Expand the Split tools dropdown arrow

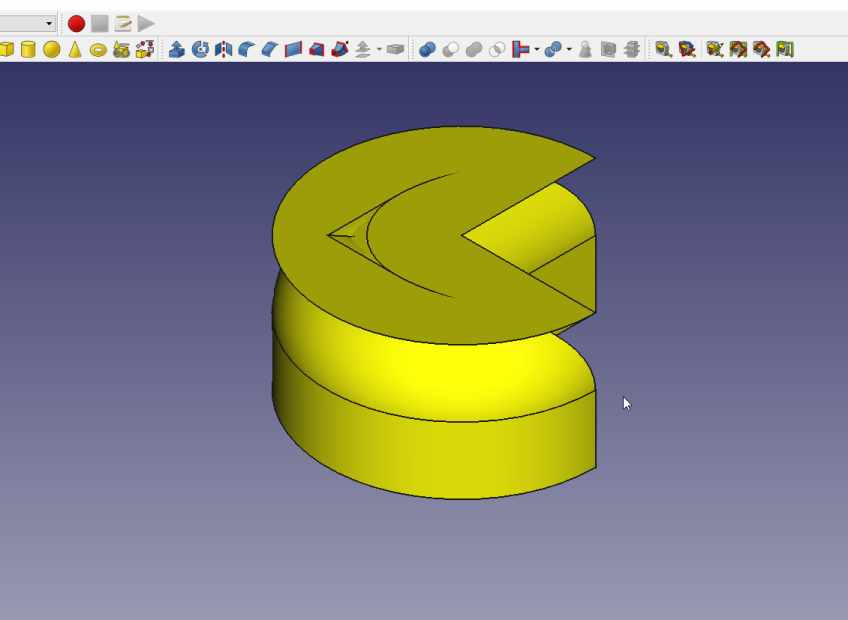tap(569, 50)
